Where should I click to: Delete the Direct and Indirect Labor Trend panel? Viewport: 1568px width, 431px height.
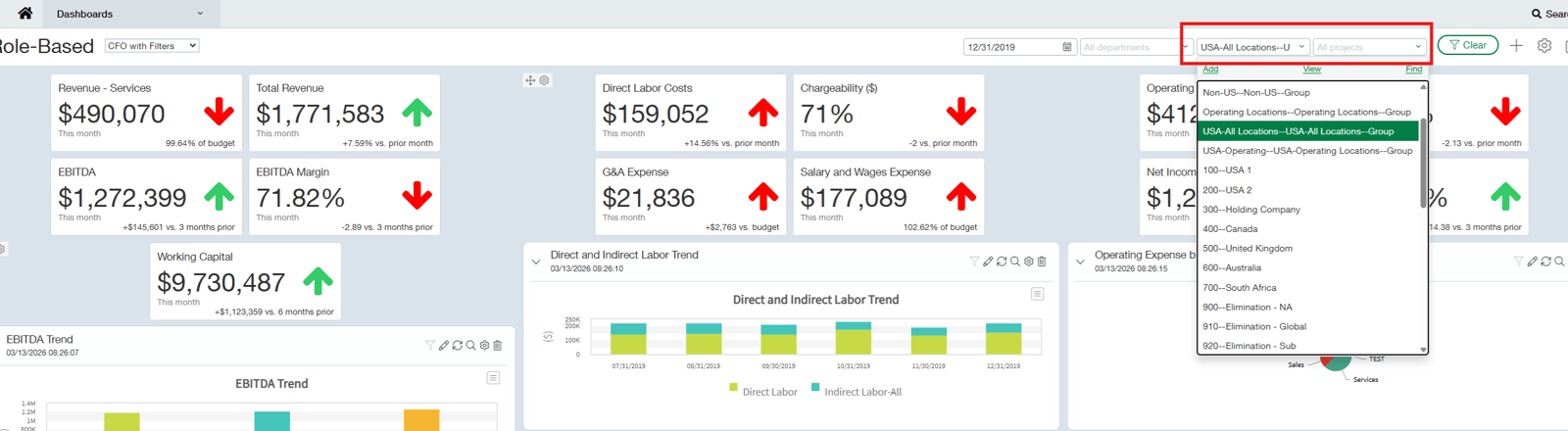click(x=1042, y=262)
